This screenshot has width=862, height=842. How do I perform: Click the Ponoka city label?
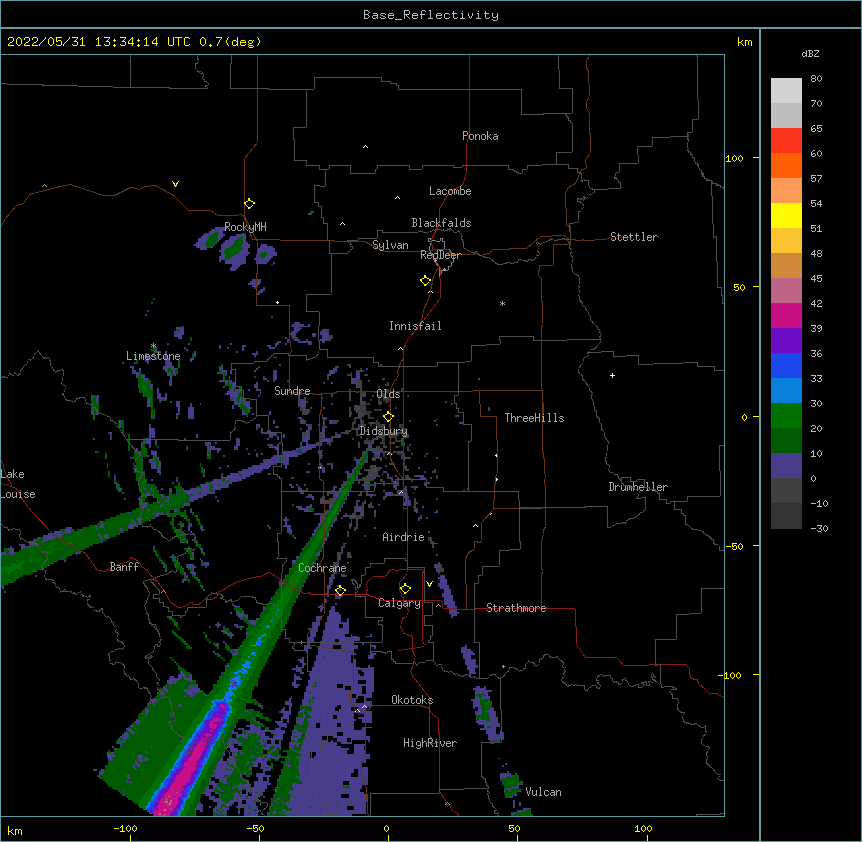(x=480, y=136)
